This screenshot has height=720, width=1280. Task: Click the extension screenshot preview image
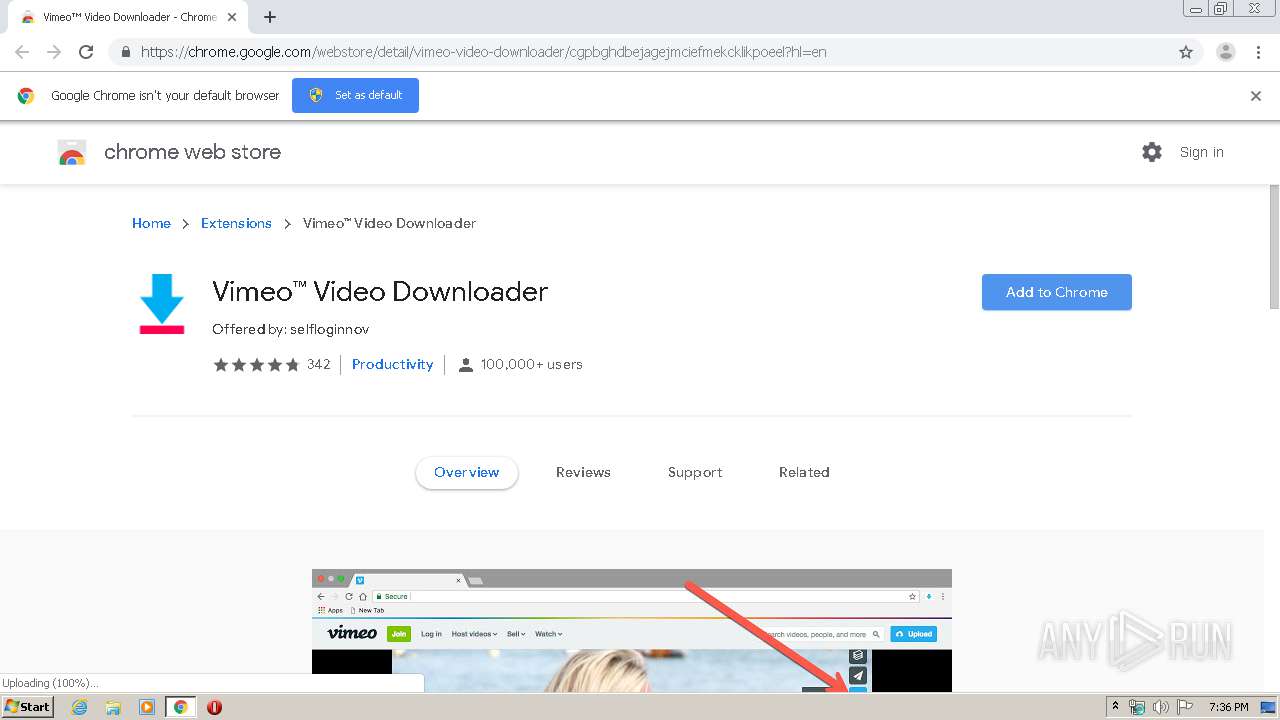(x=632, y=631)
